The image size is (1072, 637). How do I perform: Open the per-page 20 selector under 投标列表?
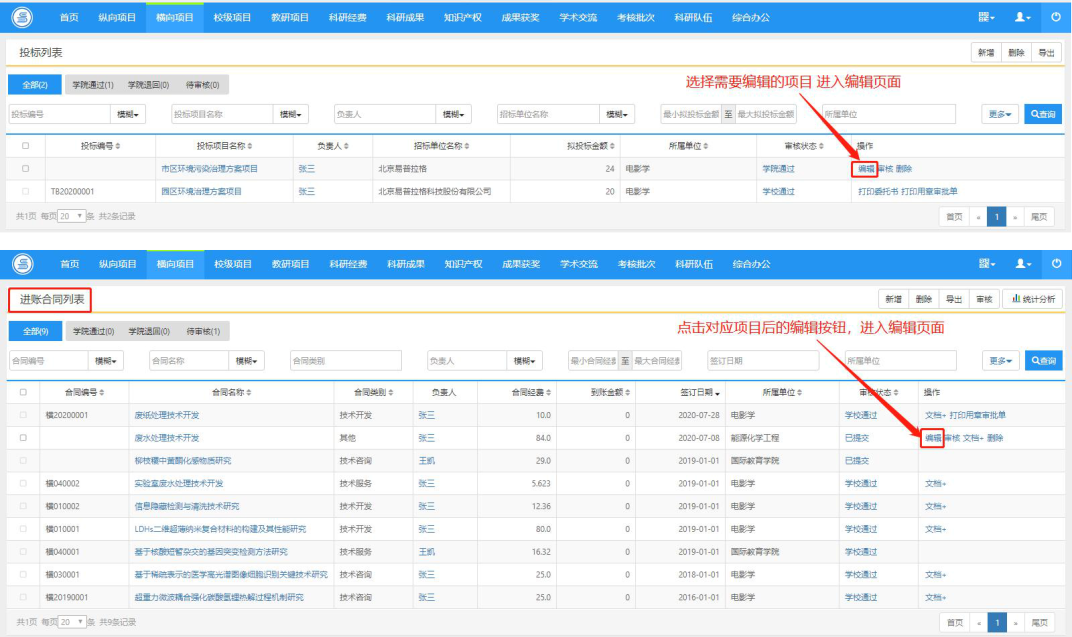pyautogui.click(x=71, y=216)
